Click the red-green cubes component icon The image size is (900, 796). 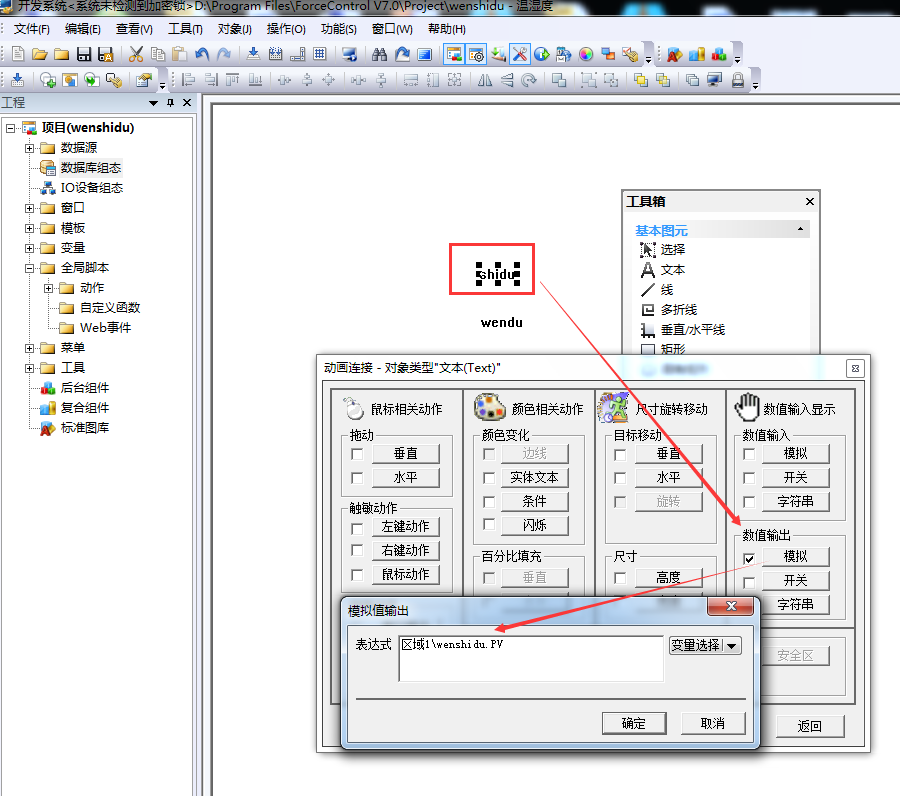tap(719, 55)
